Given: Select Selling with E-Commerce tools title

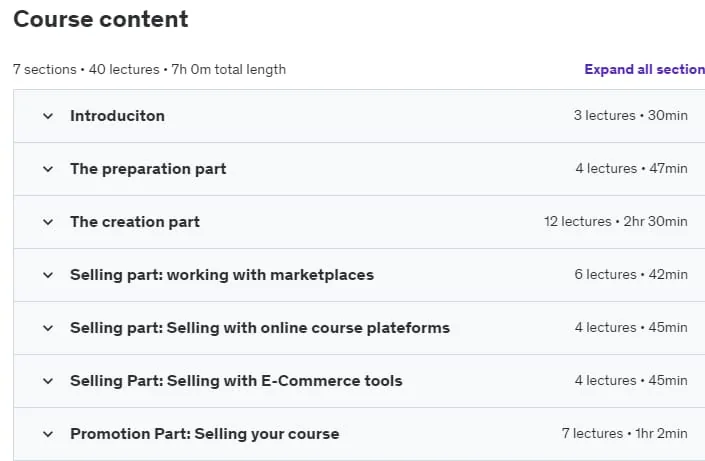Looking at the screenshot, I should click(x=236, y=381).
